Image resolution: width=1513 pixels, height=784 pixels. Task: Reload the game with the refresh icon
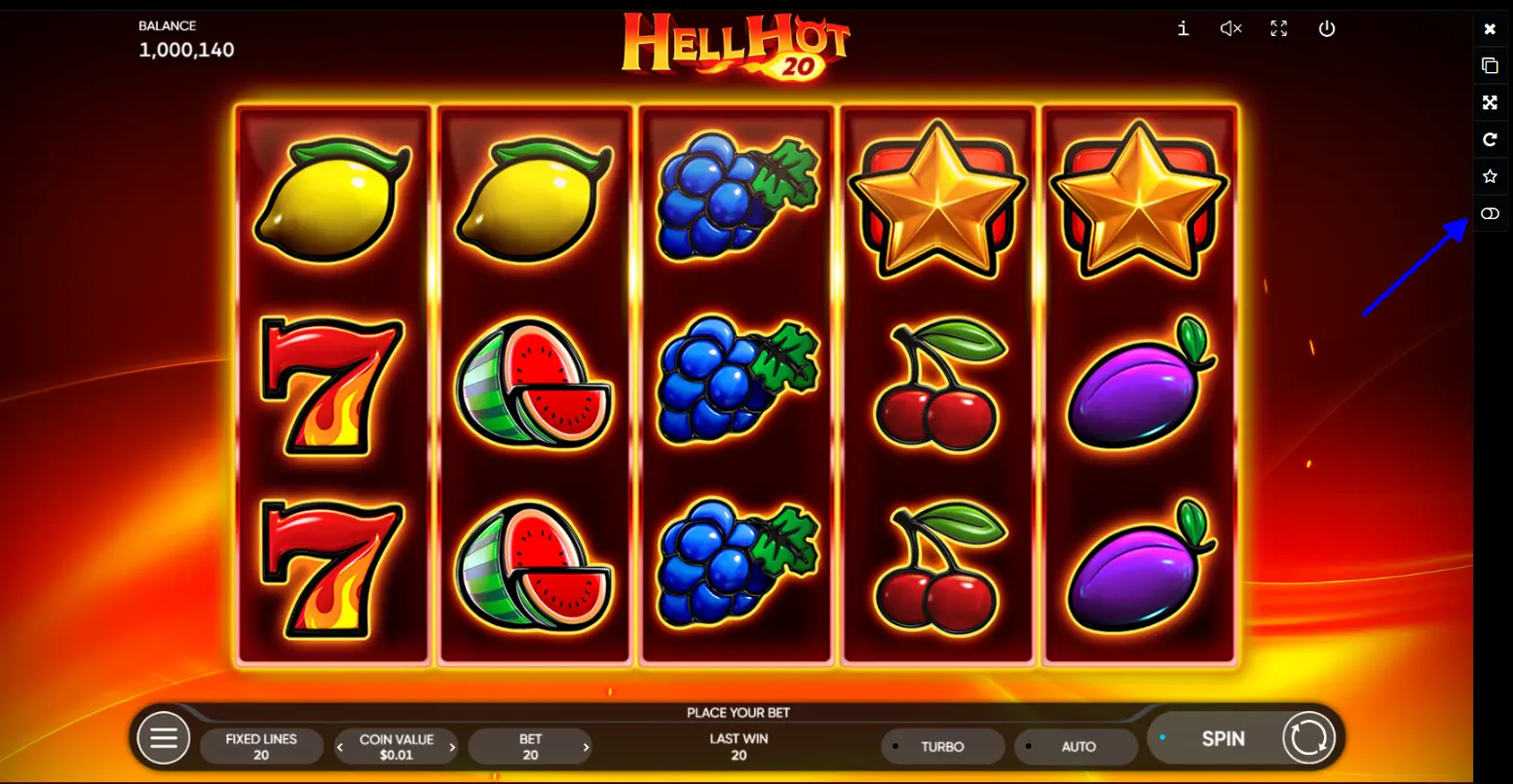click(x=1490, y=139)
